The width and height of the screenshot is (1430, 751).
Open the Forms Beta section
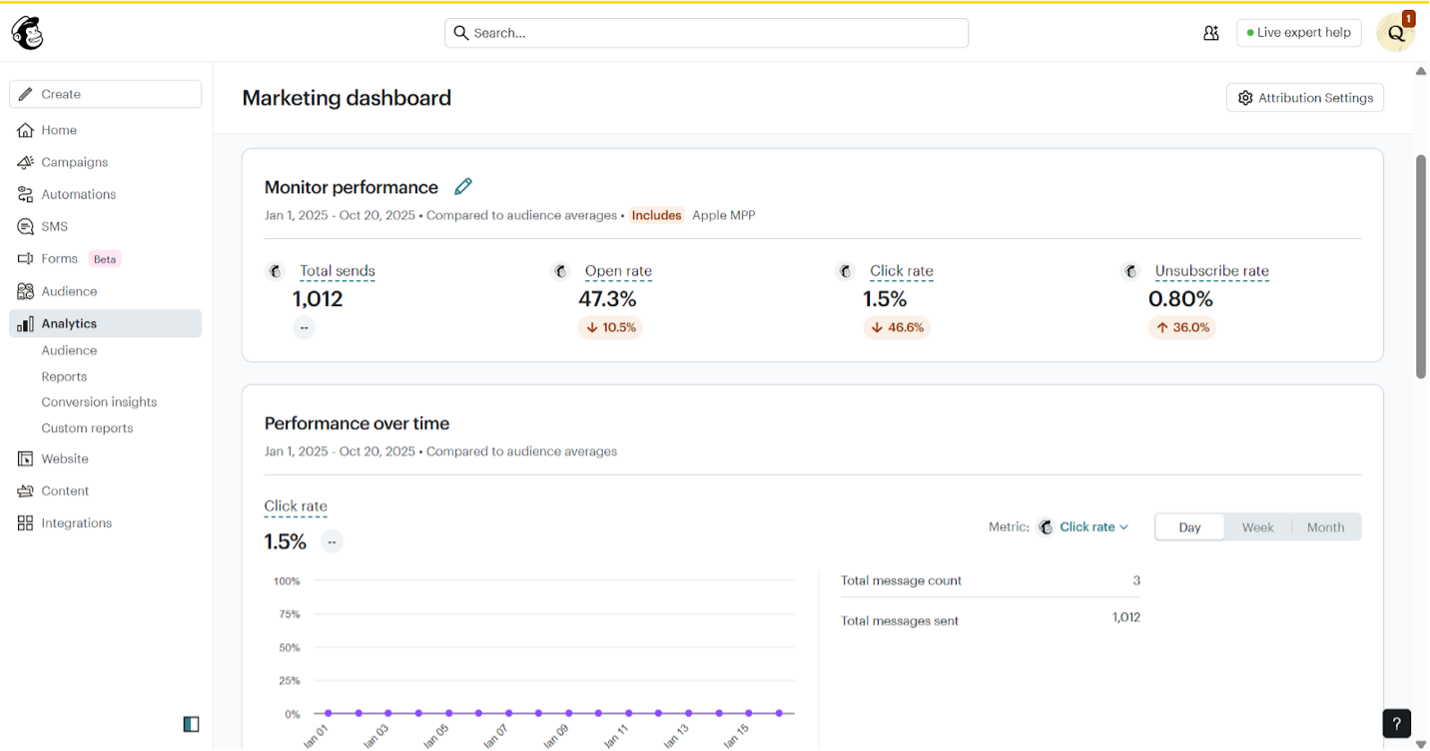[x=105, y=259]
